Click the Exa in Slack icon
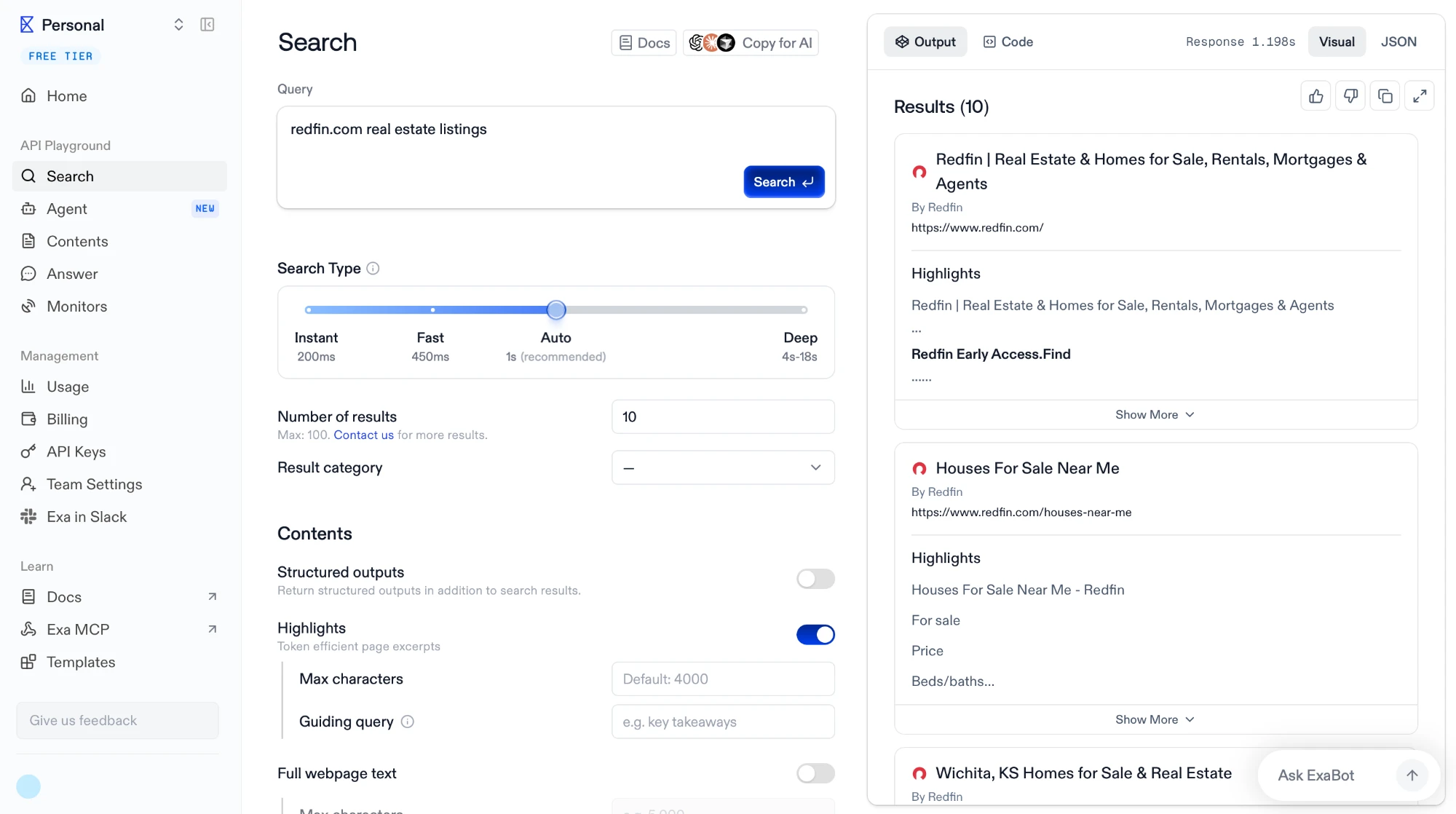 28,517
